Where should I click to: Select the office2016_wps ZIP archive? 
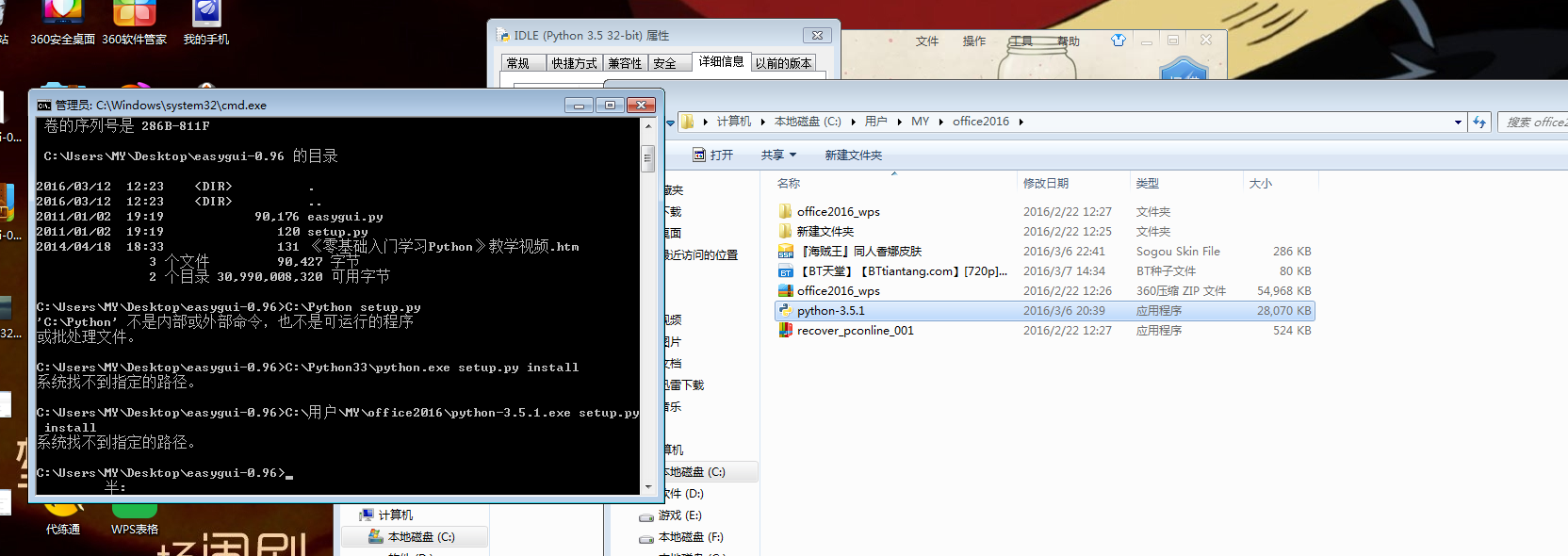click(x=838, y=291)
